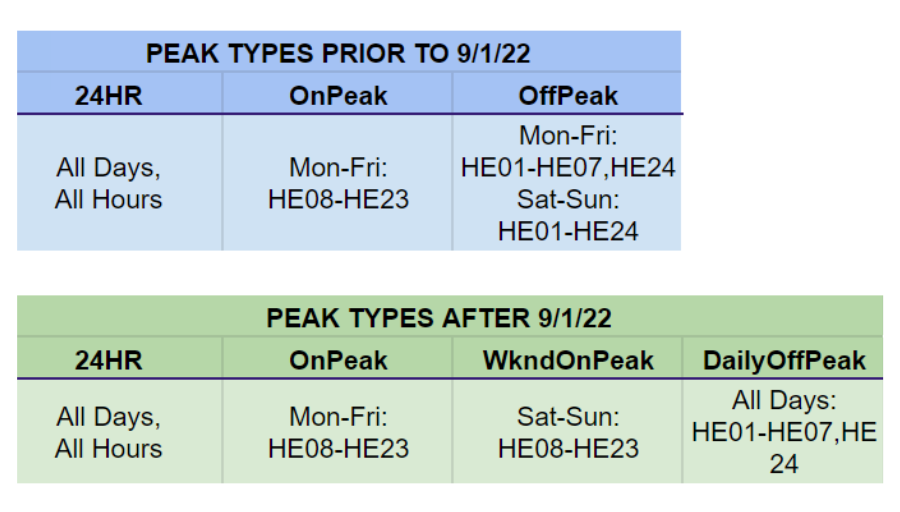Click the 'PEAK TYPES AFTER 9/1/22' title
This screenshot has width=900, height=512.
(x=439, y=318)
